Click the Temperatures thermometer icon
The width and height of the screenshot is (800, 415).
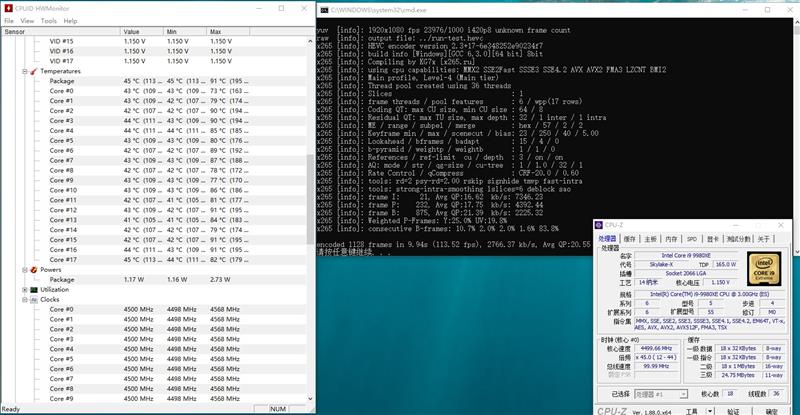[34, 71]
